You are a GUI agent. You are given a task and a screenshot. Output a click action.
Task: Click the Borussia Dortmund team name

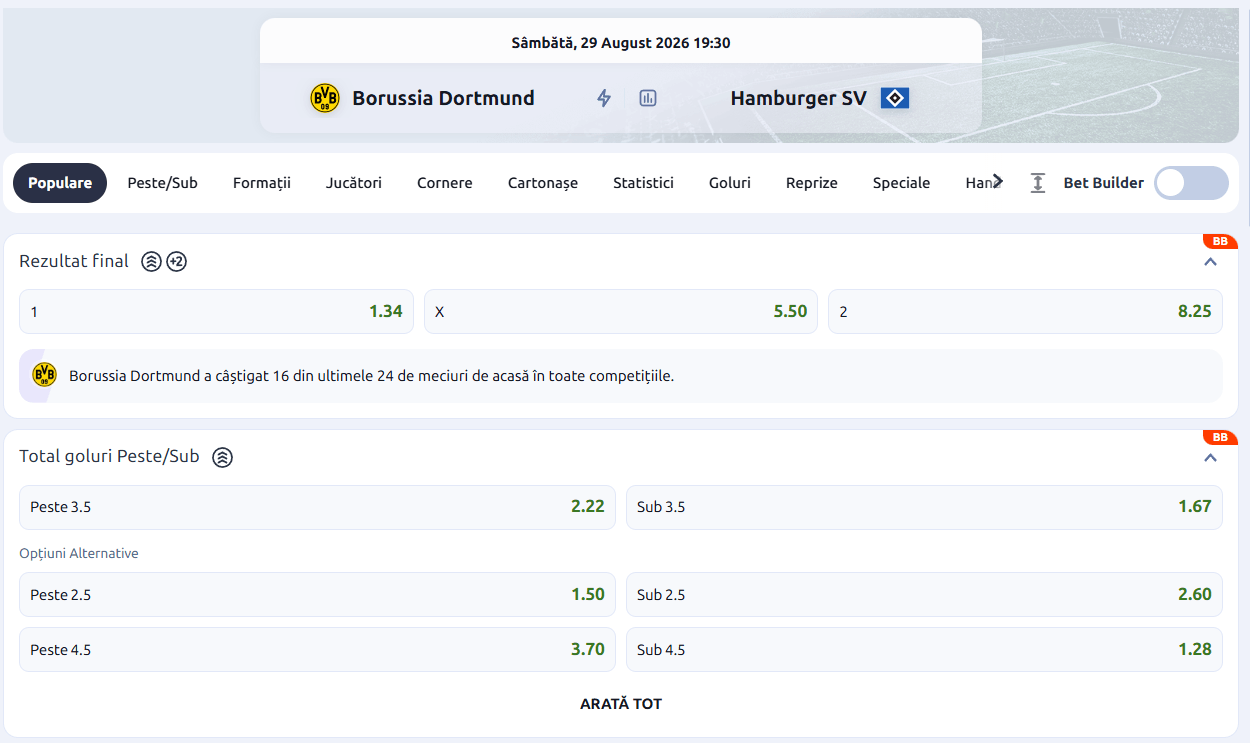[x=443, y=98]
